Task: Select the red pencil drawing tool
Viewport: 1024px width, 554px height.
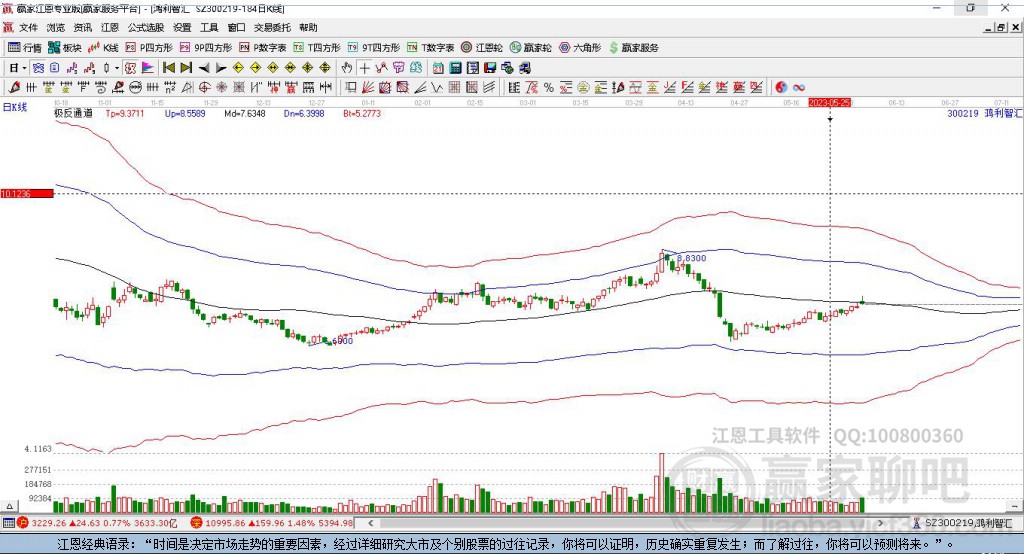Action: tap(14, 88)
